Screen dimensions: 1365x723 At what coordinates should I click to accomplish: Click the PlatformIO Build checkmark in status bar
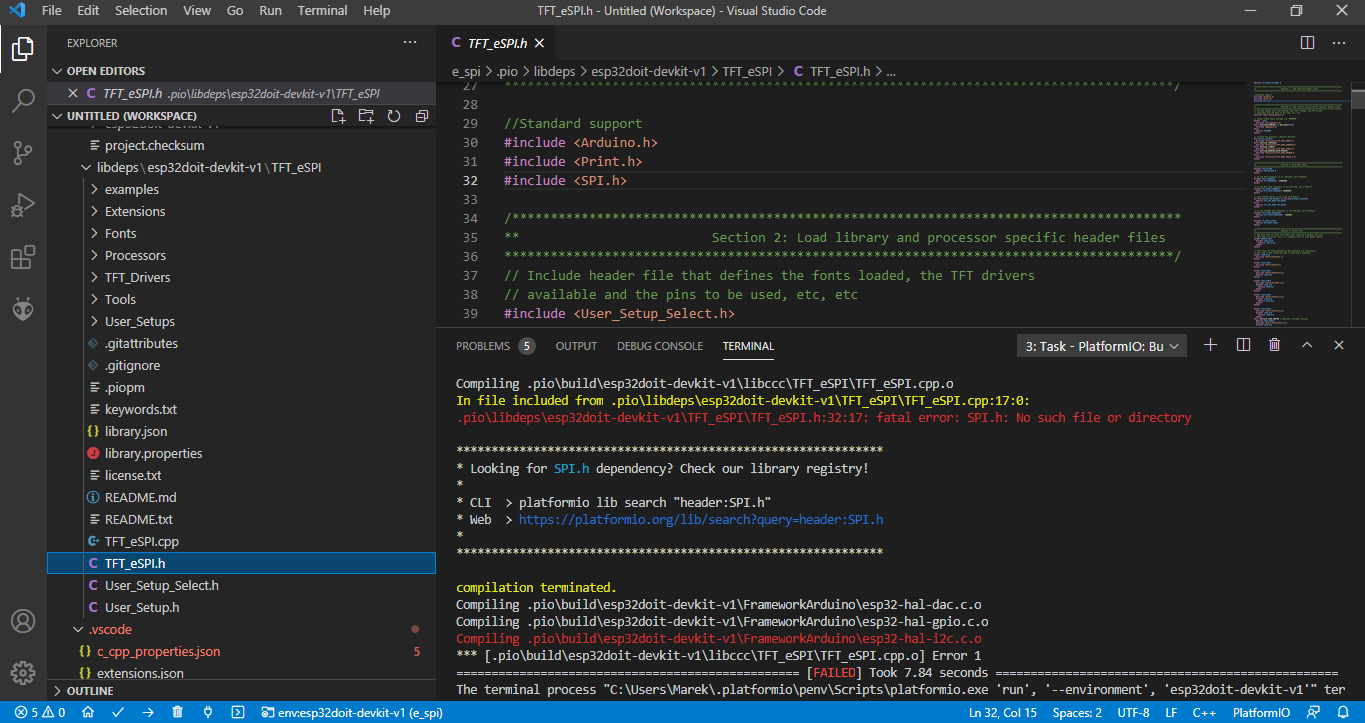coord(118,712)
